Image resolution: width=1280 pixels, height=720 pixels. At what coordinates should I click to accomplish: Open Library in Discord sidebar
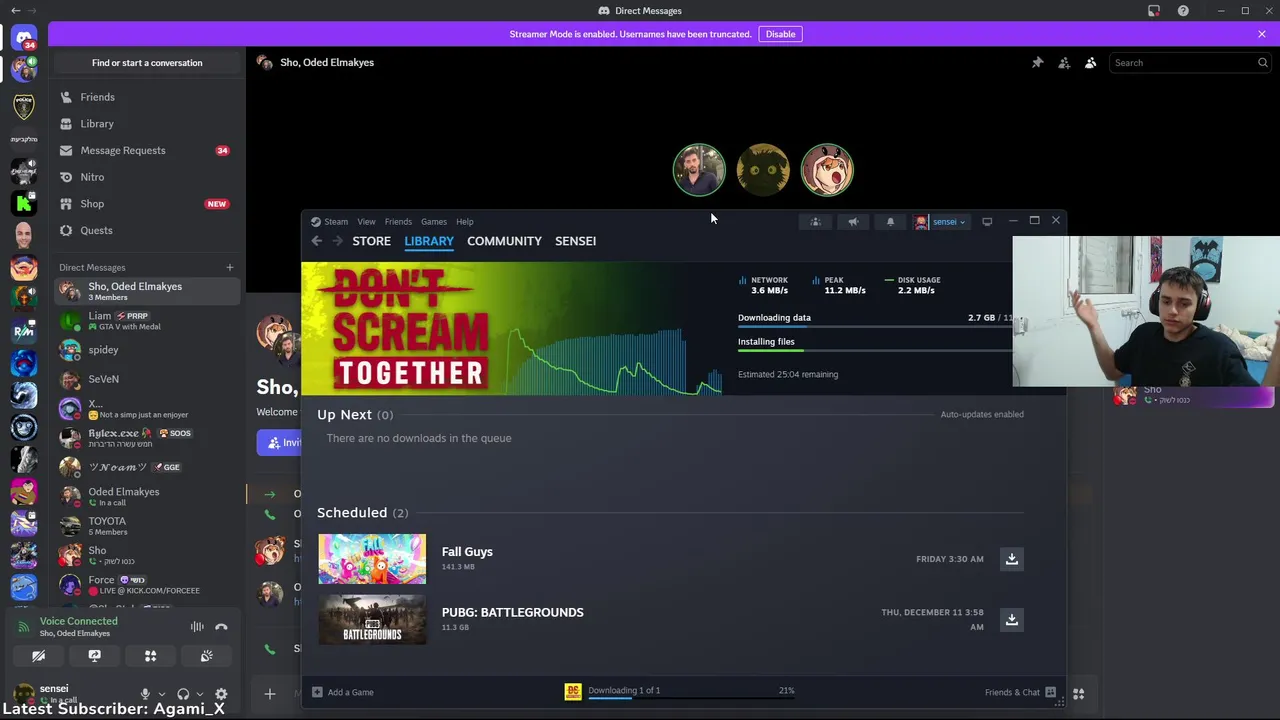tap(147, 124)
